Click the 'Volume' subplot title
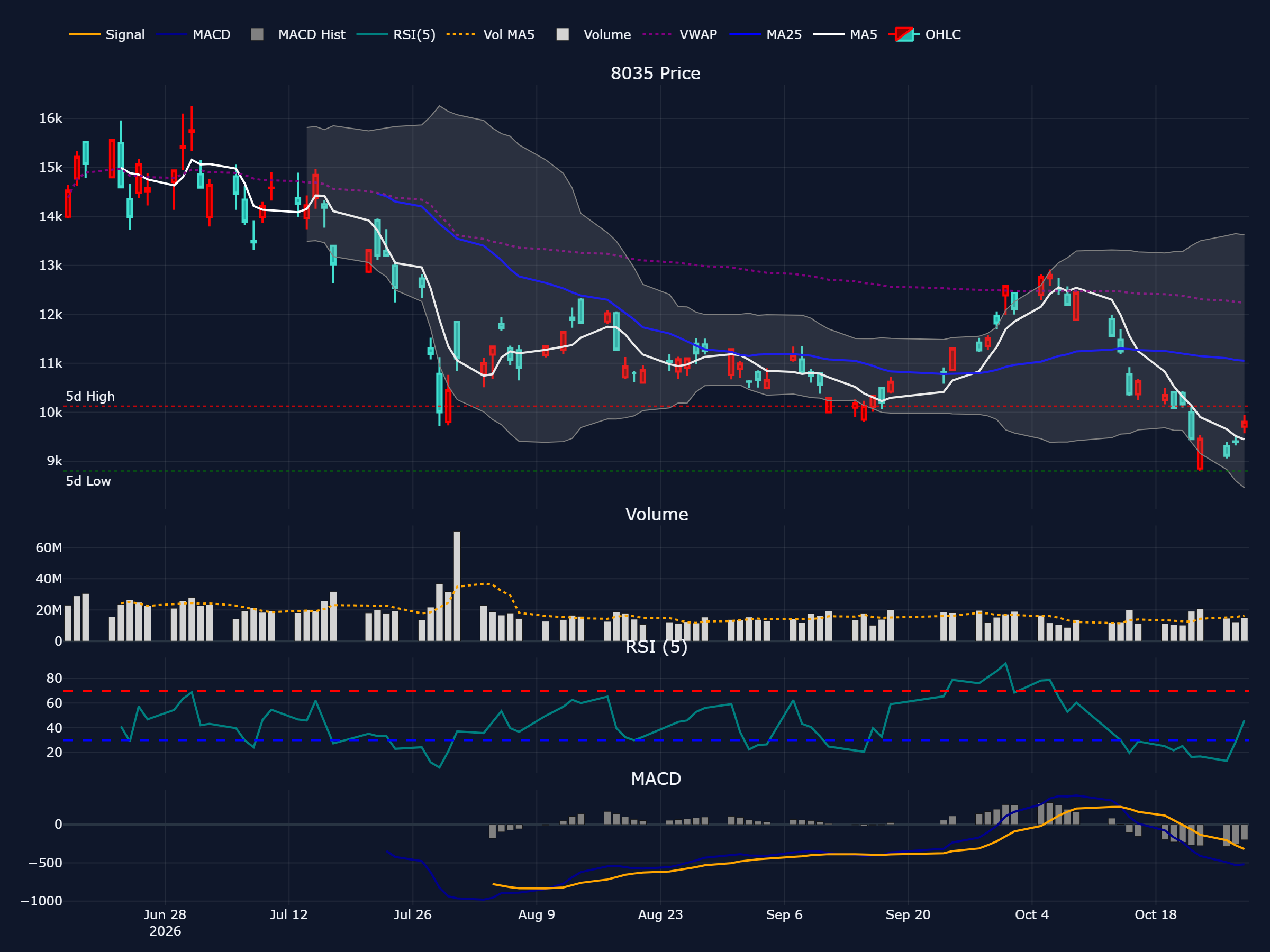 point(656,514)
